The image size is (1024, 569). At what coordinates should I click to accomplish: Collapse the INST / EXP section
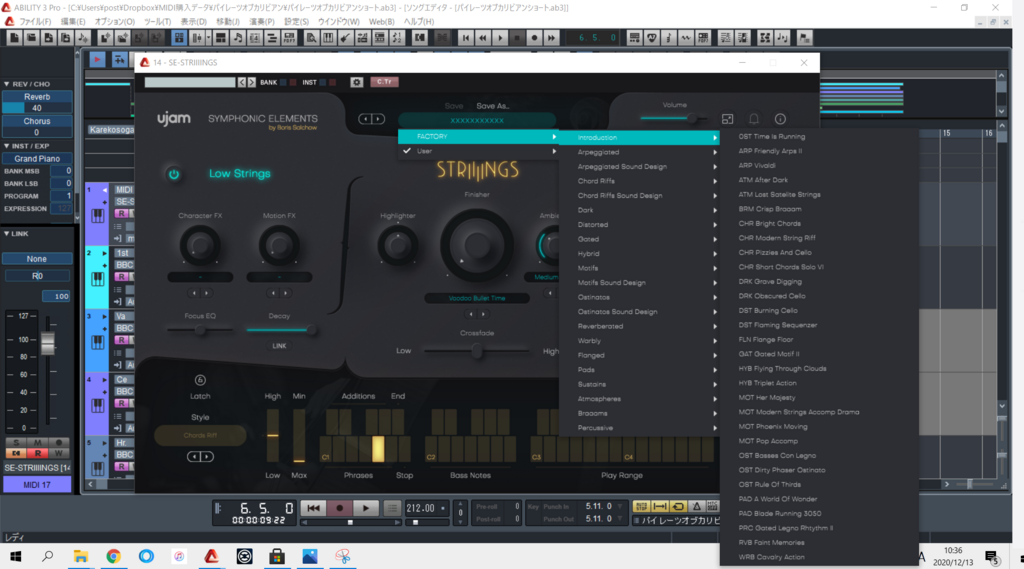pos(7,146)
